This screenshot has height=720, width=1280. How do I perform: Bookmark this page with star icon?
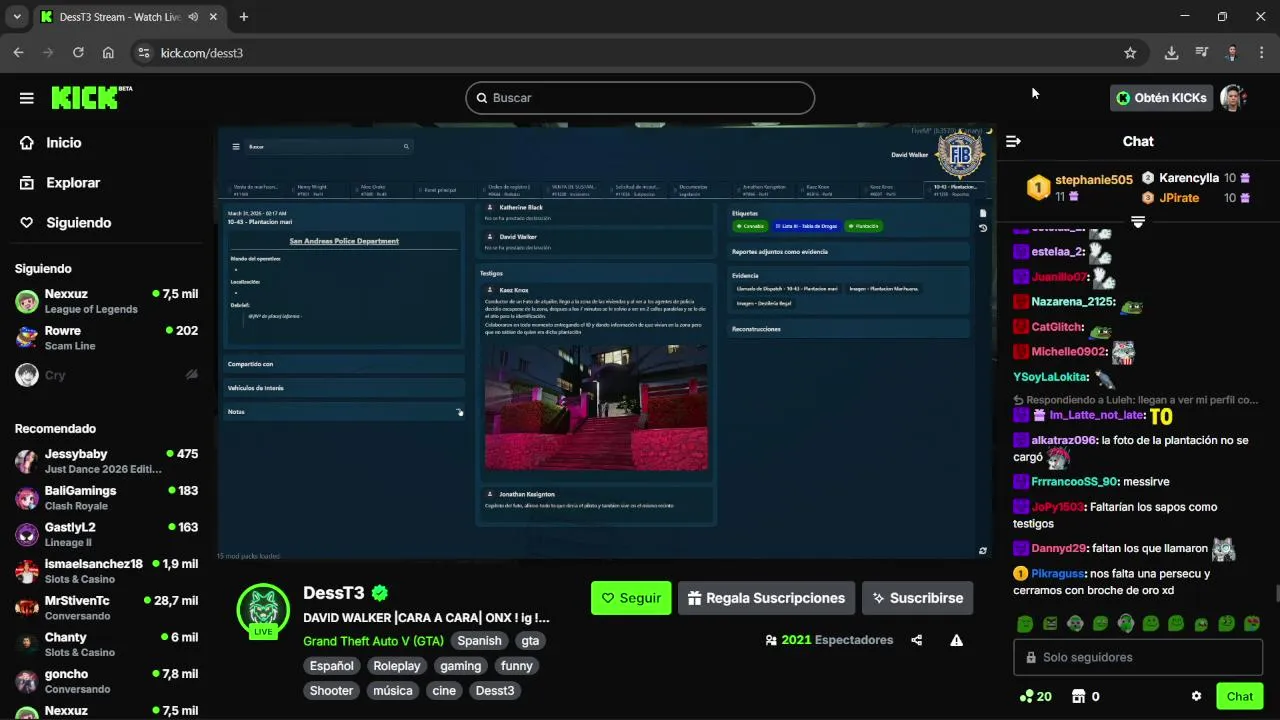click(x=1130, y=53)
